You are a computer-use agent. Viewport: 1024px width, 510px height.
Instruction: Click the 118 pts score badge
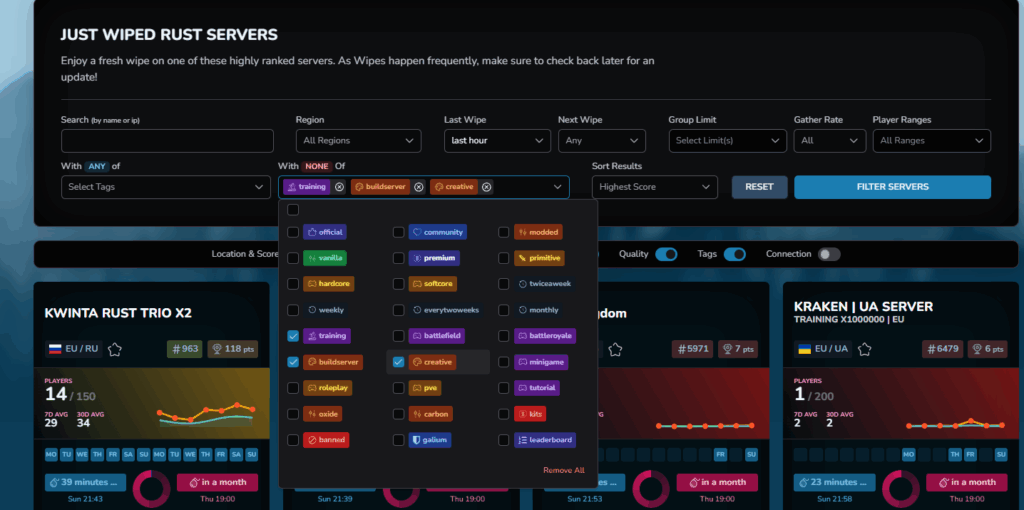pos(233,349)
